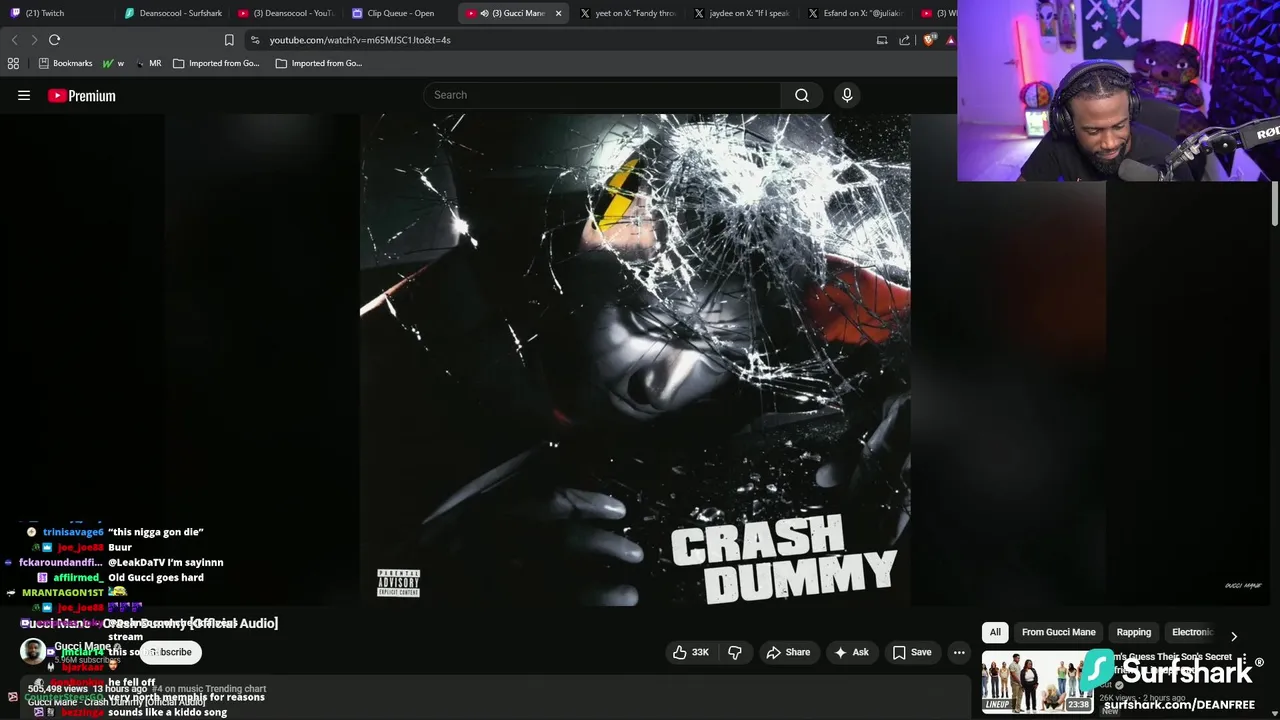1280x720 pixels.
Task: Select the From Gucci Mane filter chip
Action: coord(1058,632)
